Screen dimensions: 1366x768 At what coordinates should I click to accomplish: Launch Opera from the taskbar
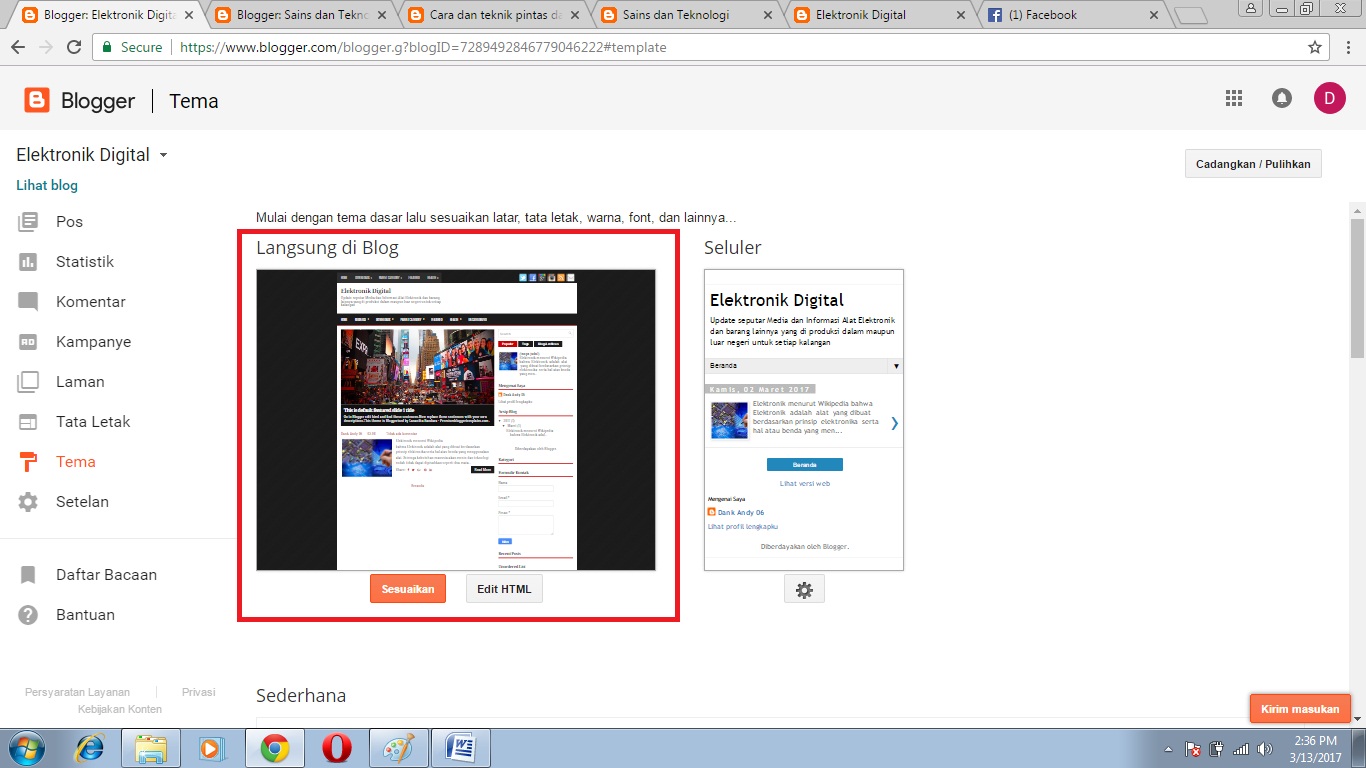336,747
